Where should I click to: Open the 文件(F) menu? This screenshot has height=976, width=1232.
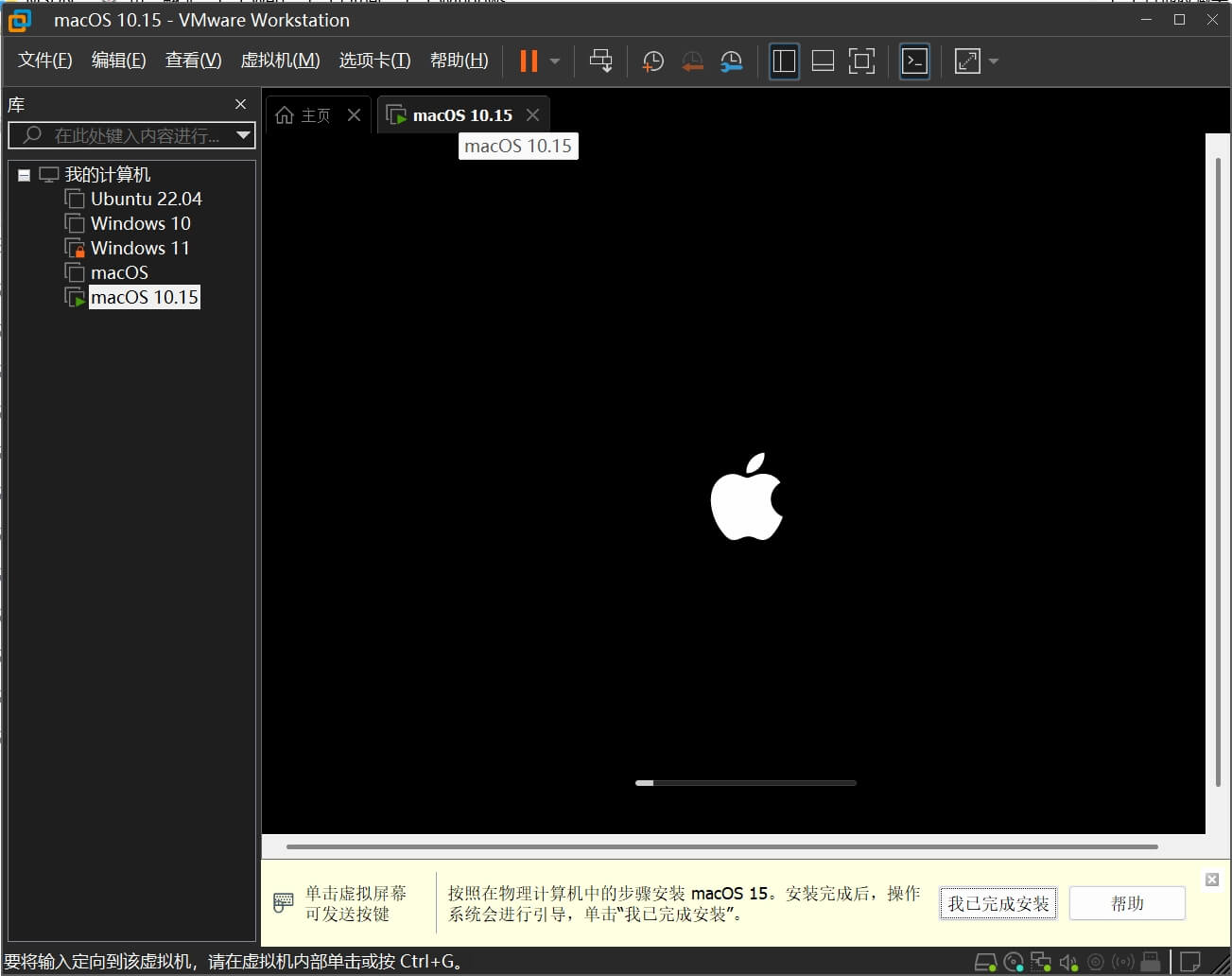point(44,61)
